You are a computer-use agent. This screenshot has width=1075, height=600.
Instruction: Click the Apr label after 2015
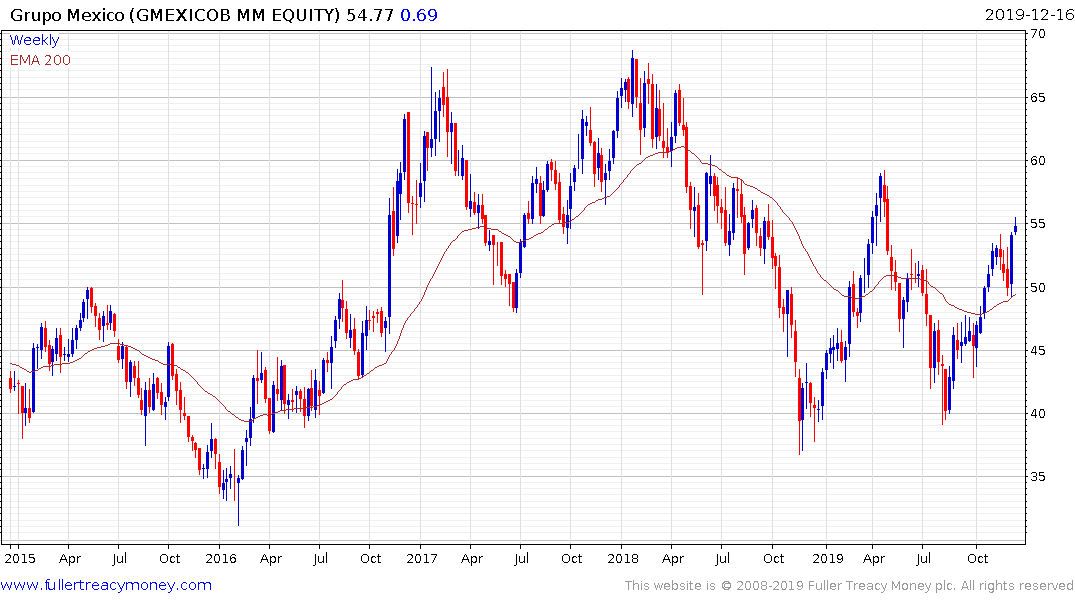point(70,558)
